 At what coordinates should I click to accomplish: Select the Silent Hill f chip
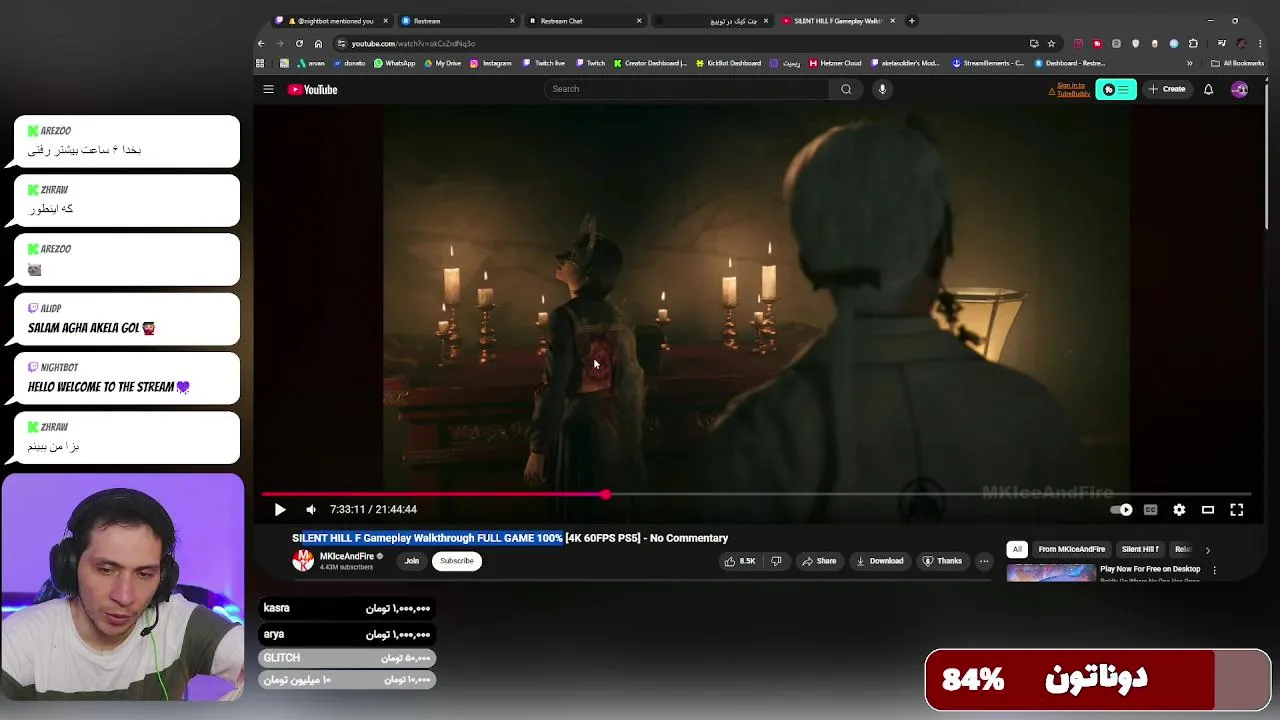pyautogui.click(x=1140, y=549)
